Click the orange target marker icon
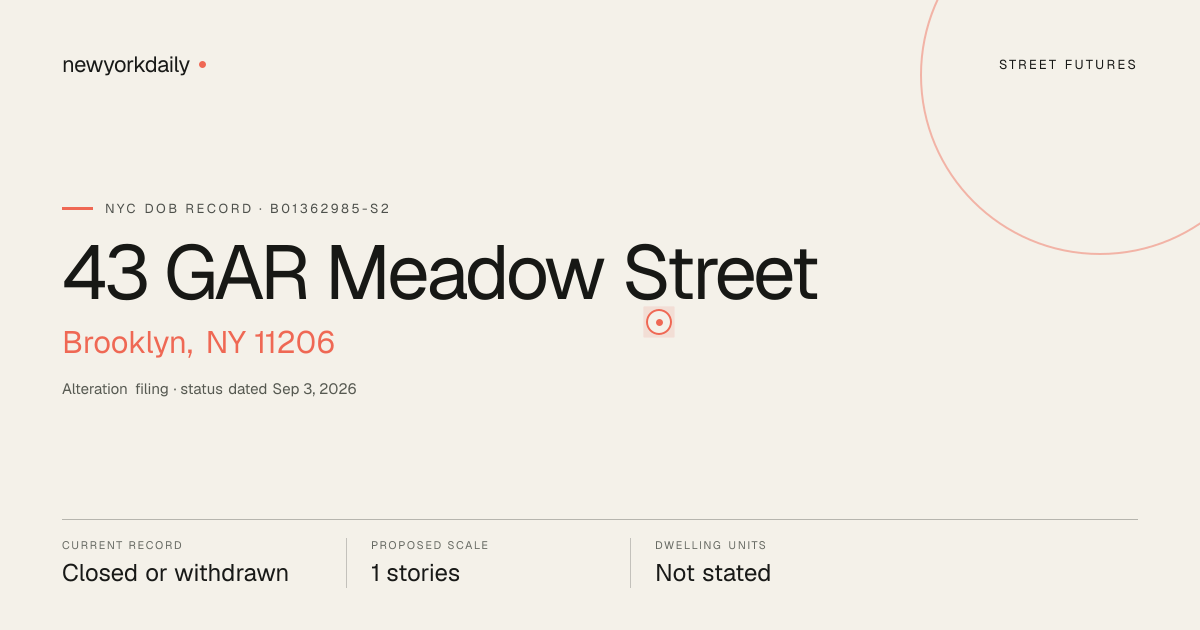The height and width of the screenshot is (630, 1200). pos(659,322)
